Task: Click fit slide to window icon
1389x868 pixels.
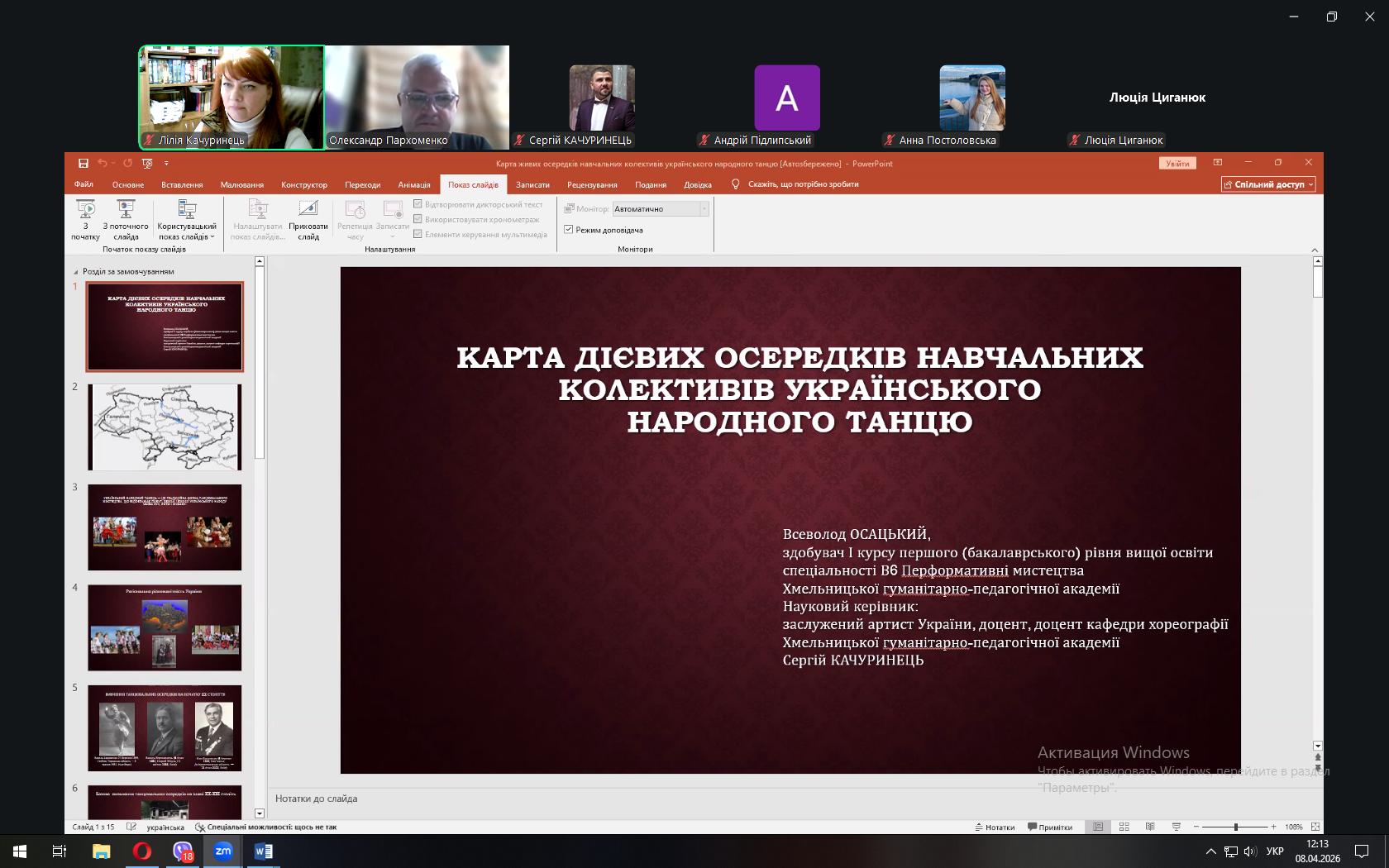Action: coord(1315,827)
